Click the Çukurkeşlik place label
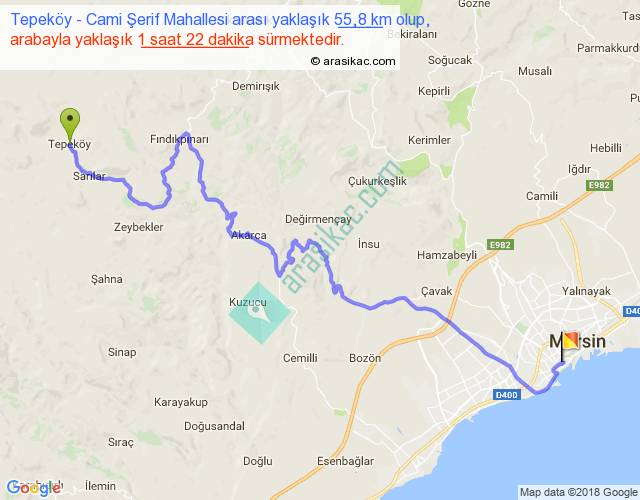Image resolution: width=640 pixels, height=500 pixels. pyautogui.click(x=377, y=181)
